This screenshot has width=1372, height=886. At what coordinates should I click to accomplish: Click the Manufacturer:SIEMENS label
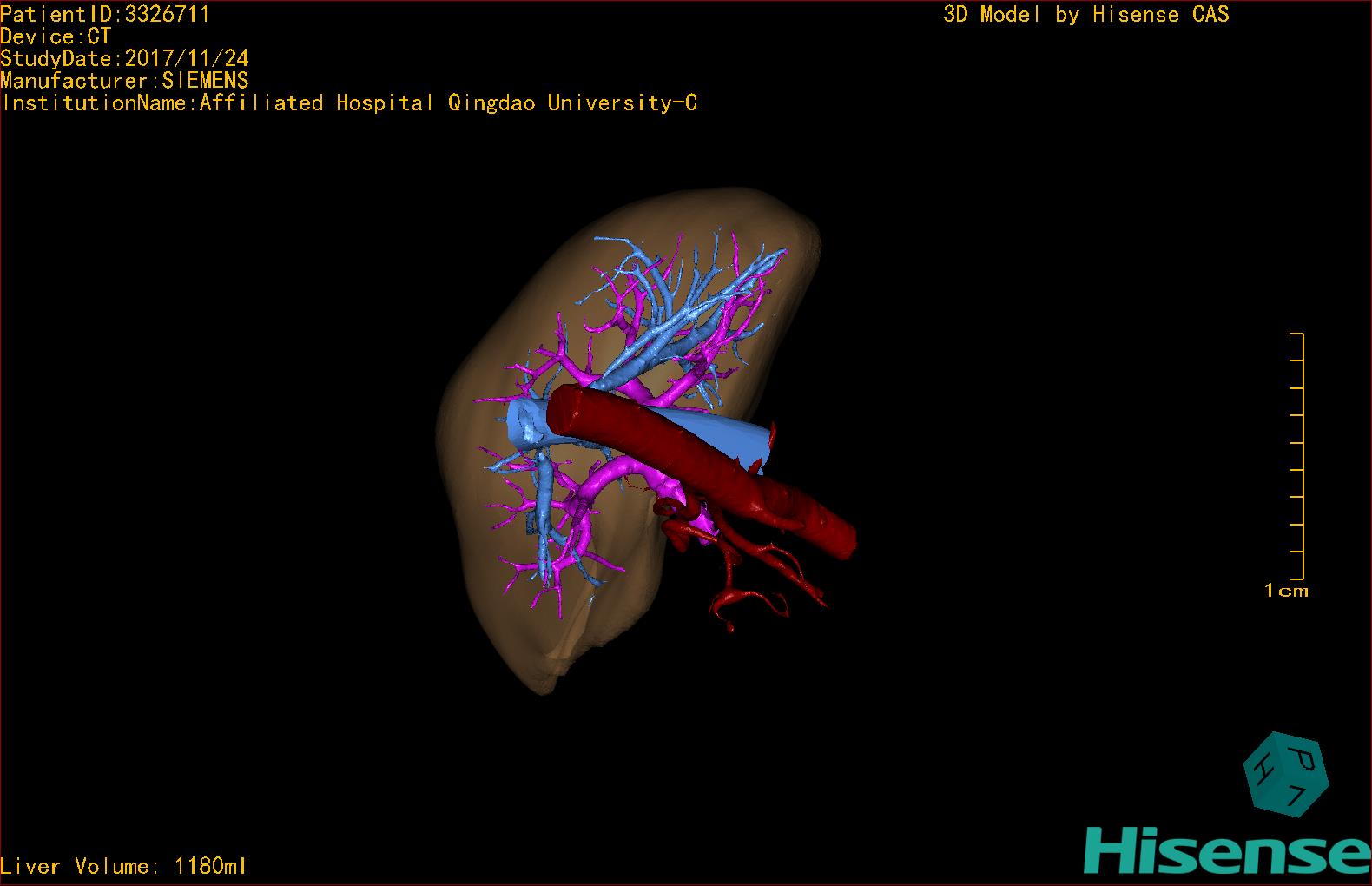[125, 81]
